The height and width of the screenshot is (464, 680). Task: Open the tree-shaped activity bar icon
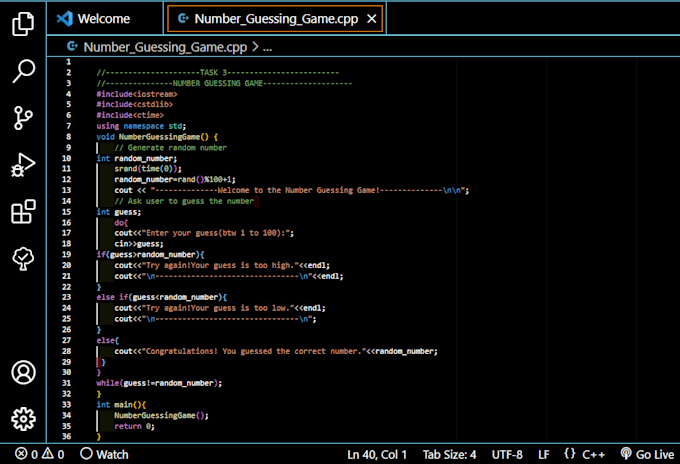23,259
